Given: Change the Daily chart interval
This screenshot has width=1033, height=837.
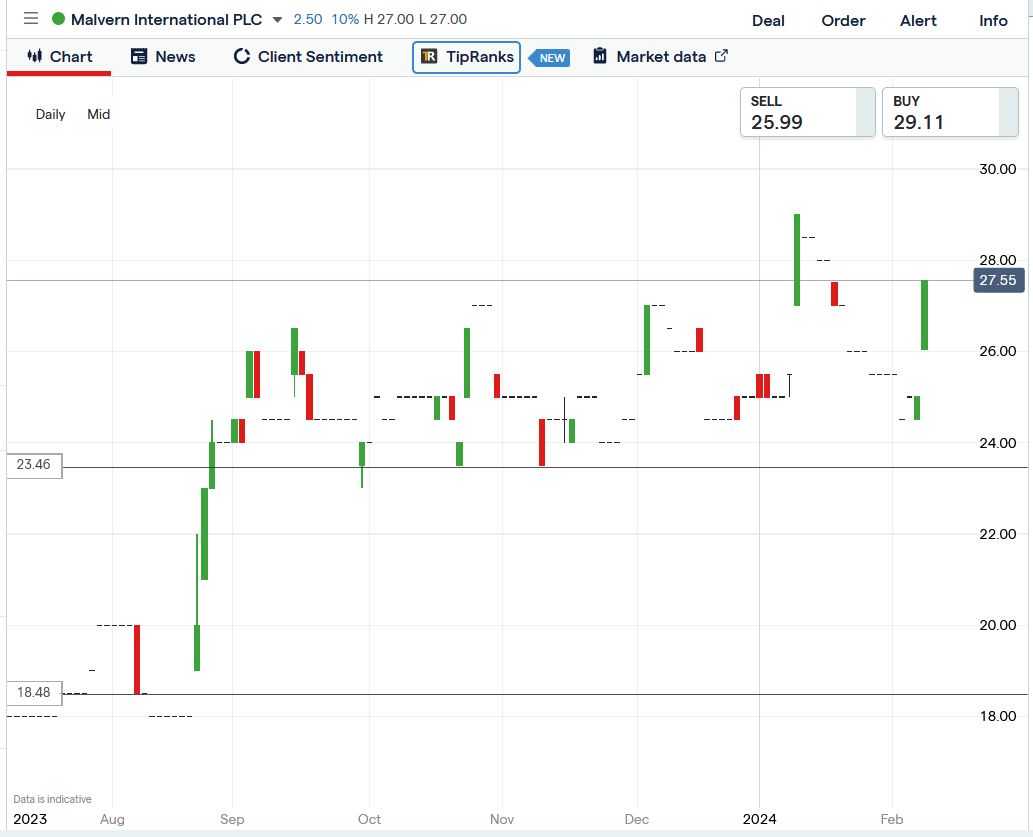Looking at the screenshot, I should 50,114.
